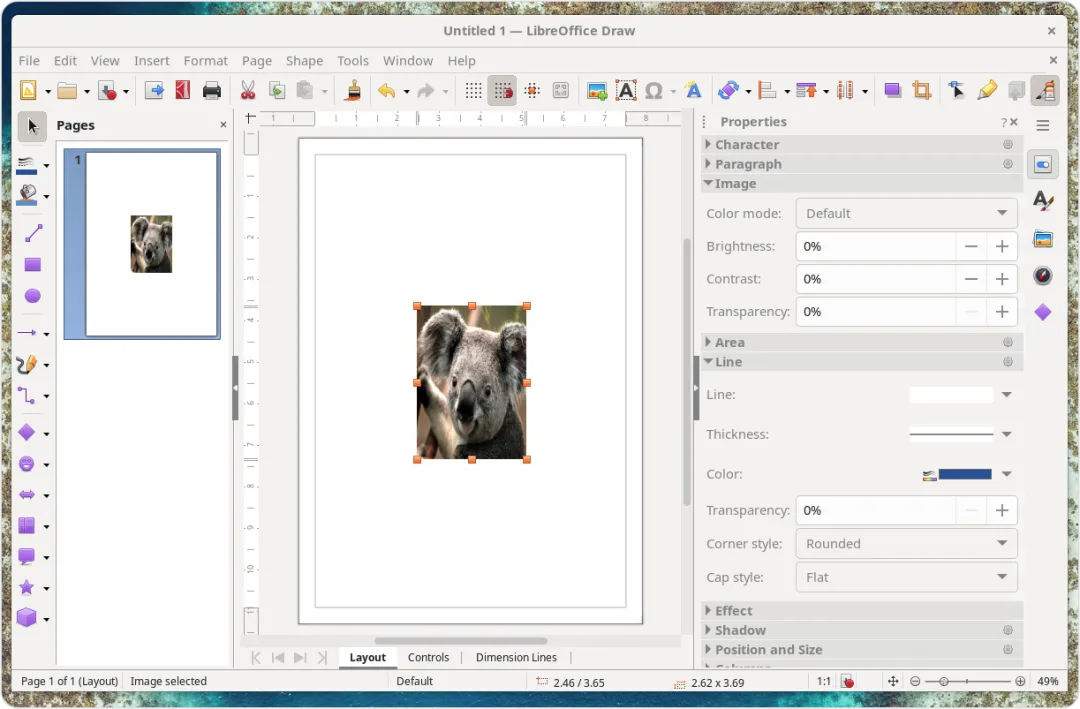
Task: Open the Corner style dropdown
Action: pyautogui.click(x=906, y=544)
